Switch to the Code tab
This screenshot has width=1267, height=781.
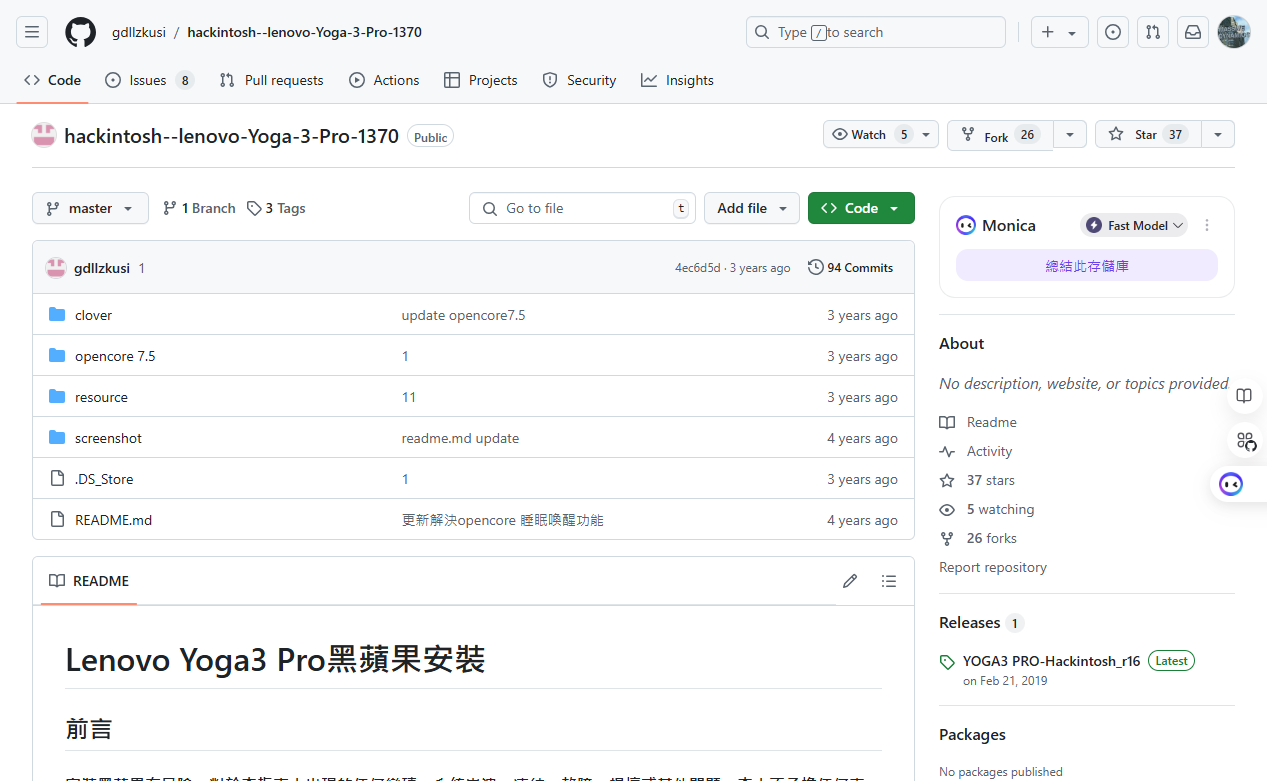52,80
